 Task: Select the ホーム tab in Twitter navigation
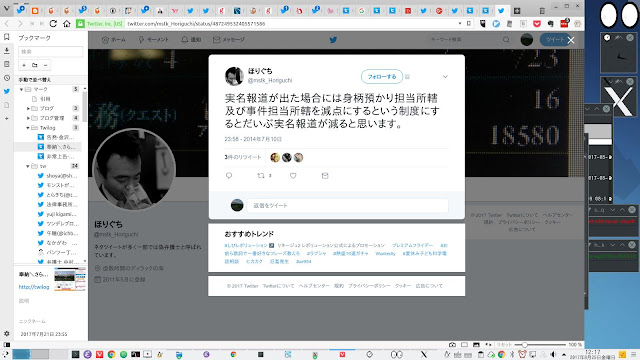tap(114, 40)
